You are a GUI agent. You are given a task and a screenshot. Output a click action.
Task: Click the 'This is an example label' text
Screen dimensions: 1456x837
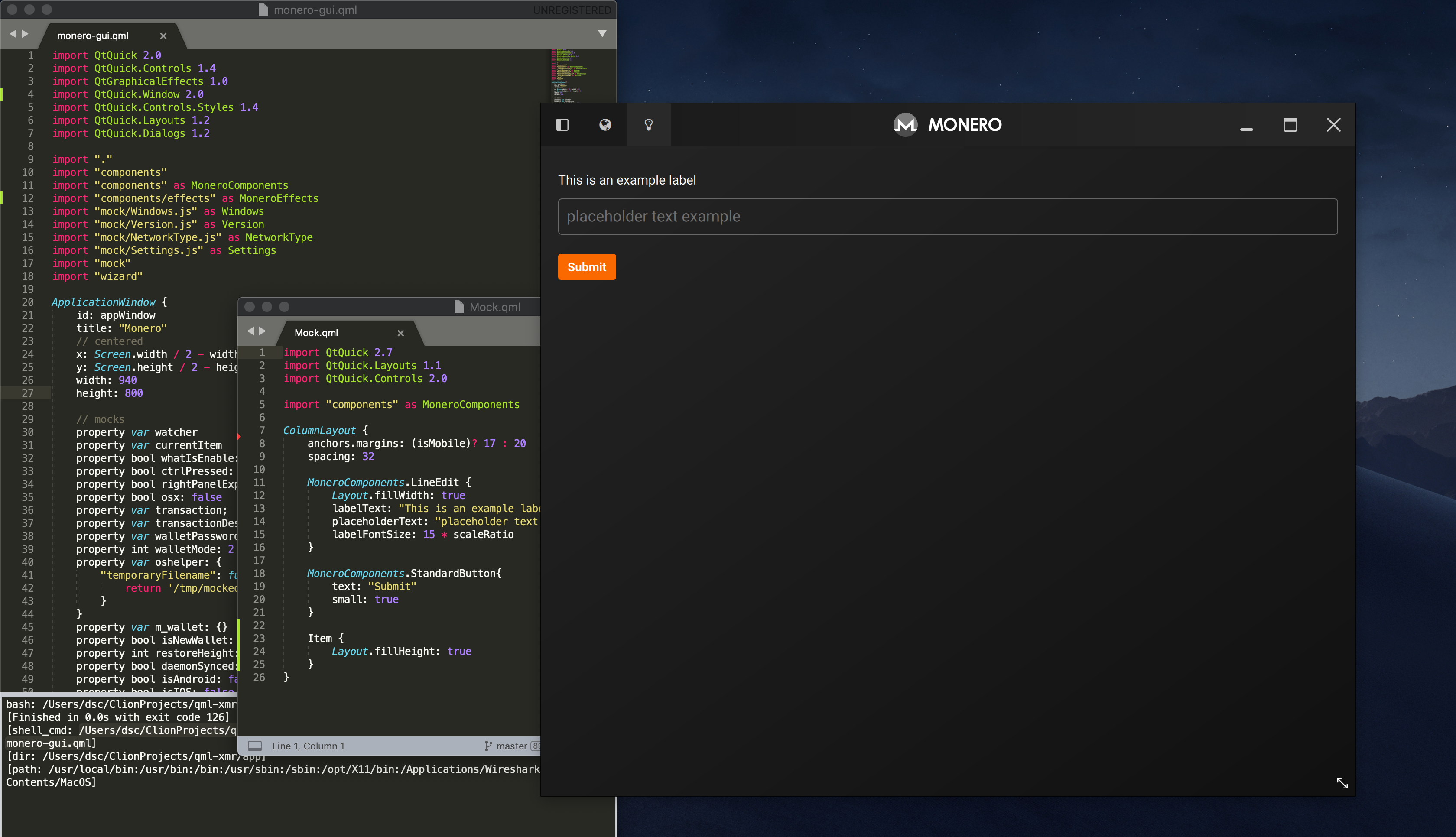click(x=627, y=180)
